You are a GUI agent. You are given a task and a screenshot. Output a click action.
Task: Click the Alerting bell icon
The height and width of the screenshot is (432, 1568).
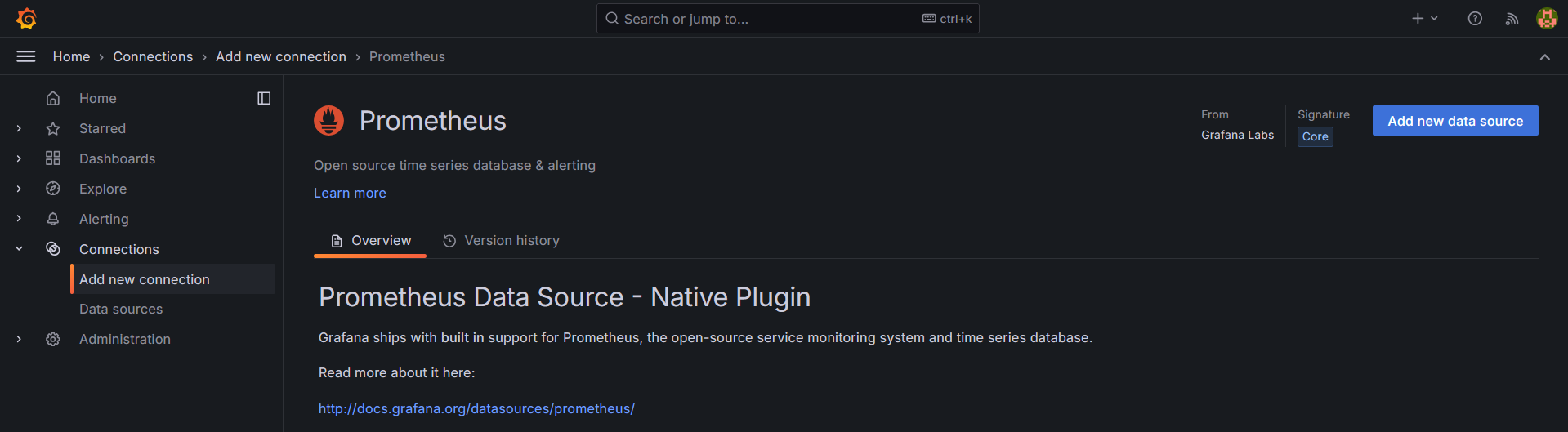53,219
